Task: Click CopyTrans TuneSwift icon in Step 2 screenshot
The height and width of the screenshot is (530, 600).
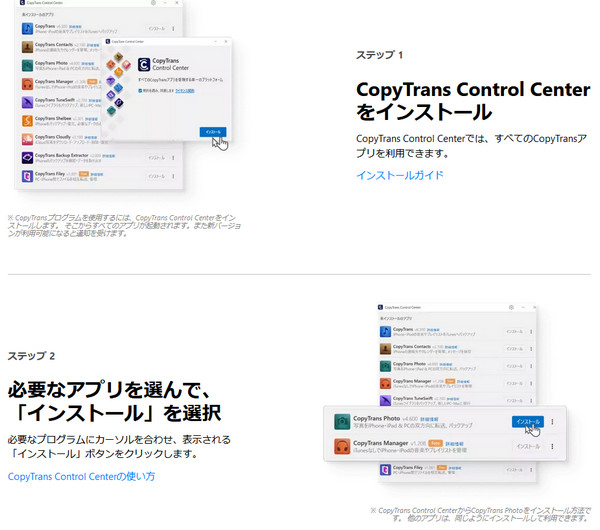Action: (385, 400)
